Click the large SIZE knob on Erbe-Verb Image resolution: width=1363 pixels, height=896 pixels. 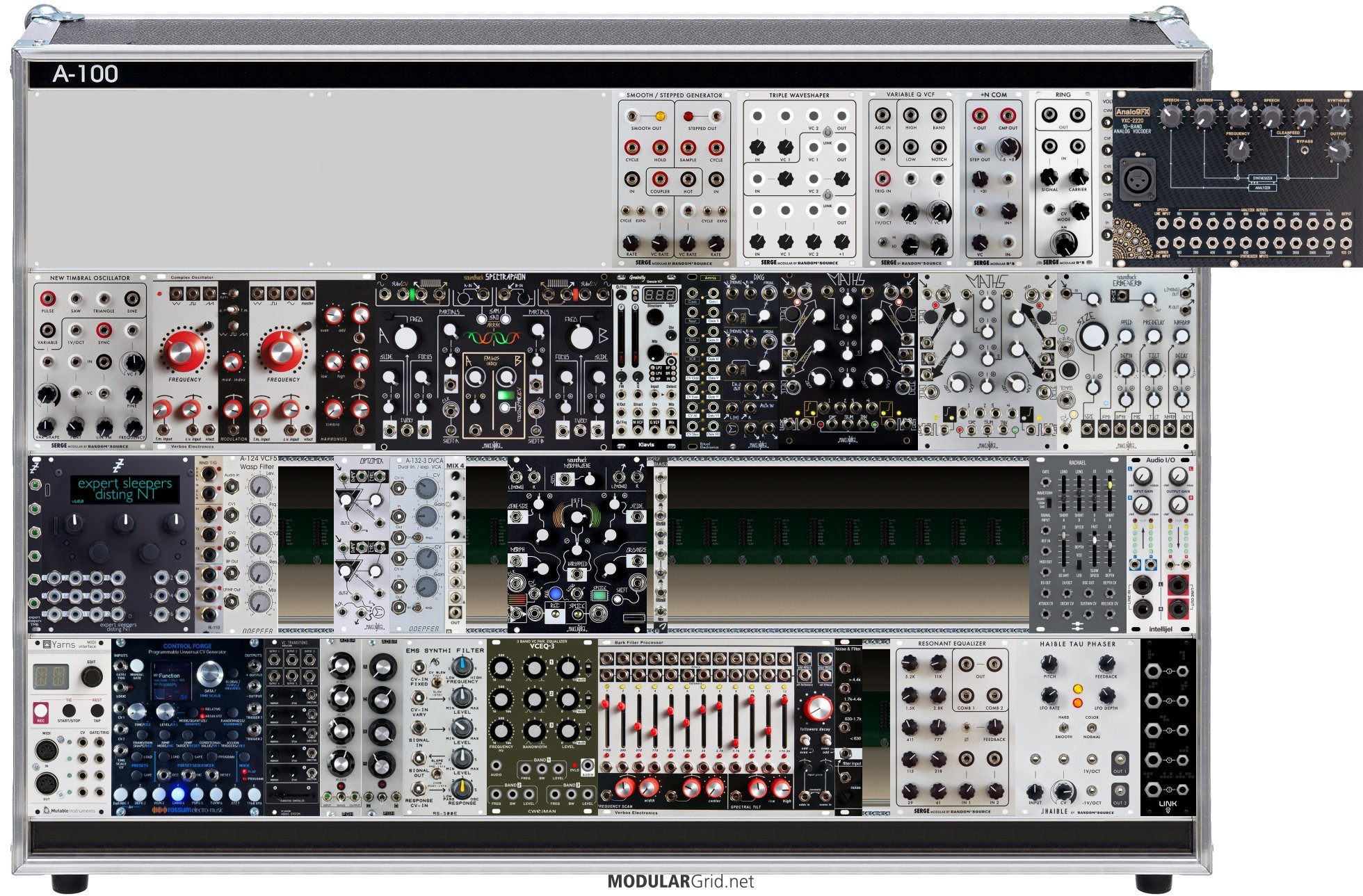click(1092, 336)
